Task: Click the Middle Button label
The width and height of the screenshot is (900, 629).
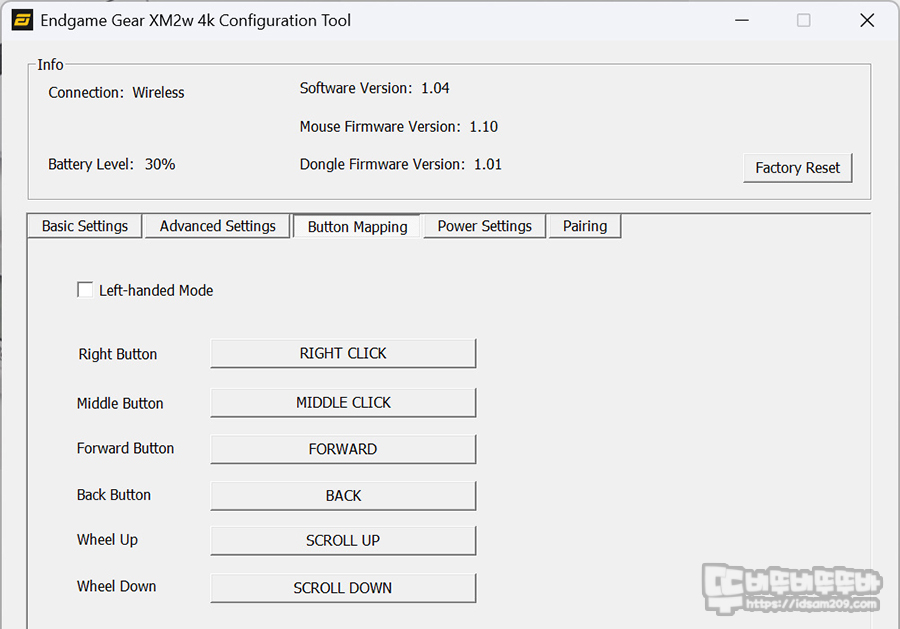Action: click(120, 403)
